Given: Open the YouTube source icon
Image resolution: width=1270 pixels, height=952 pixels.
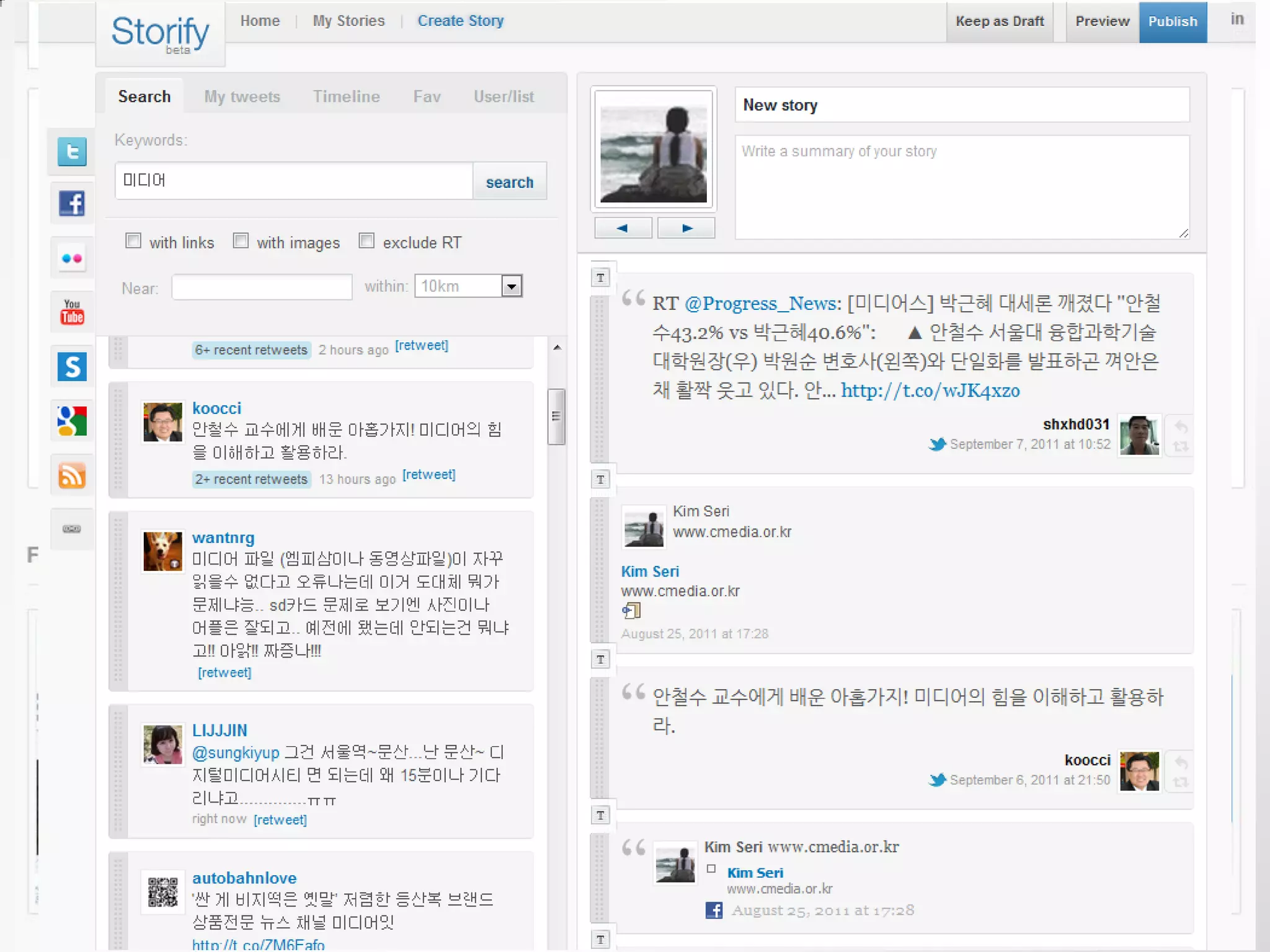Looking at the screenshot, I should click(x=72, y=312).
